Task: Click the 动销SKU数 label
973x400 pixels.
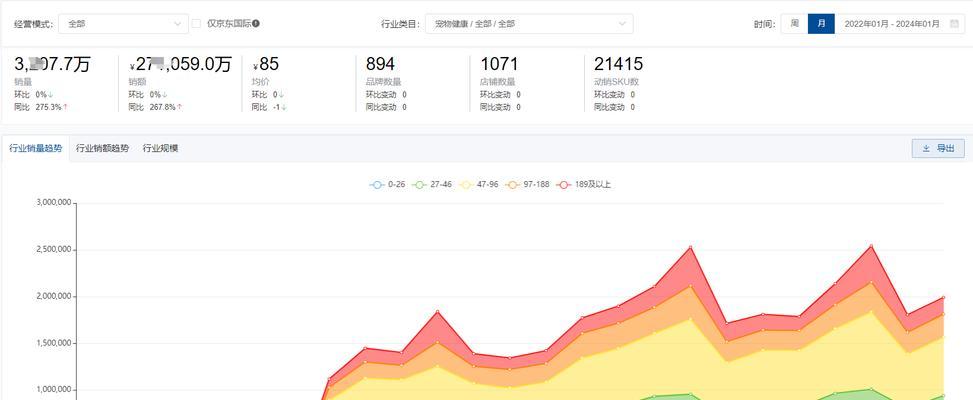Action: coord(617,82)
